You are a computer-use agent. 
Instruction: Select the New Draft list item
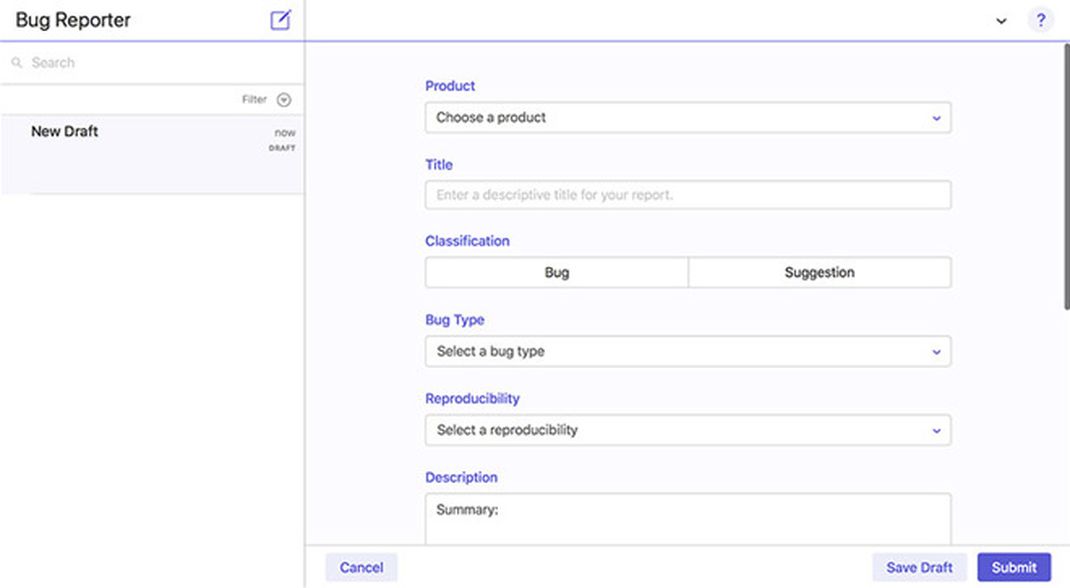click(151, 154)
